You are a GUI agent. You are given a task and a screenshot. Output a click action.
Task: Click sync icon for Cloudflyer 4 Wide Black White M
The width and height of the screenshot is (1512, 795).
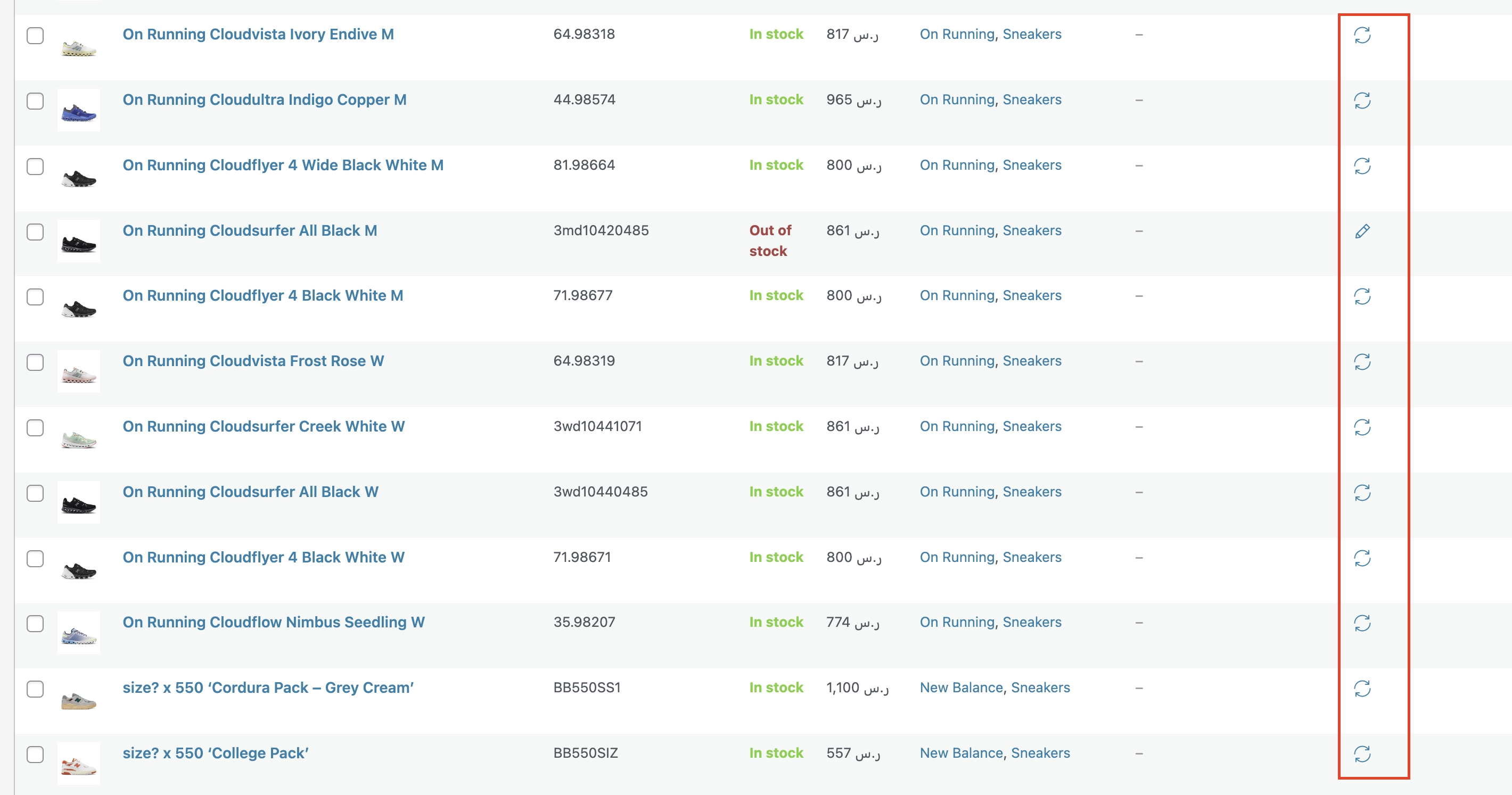1362,166
